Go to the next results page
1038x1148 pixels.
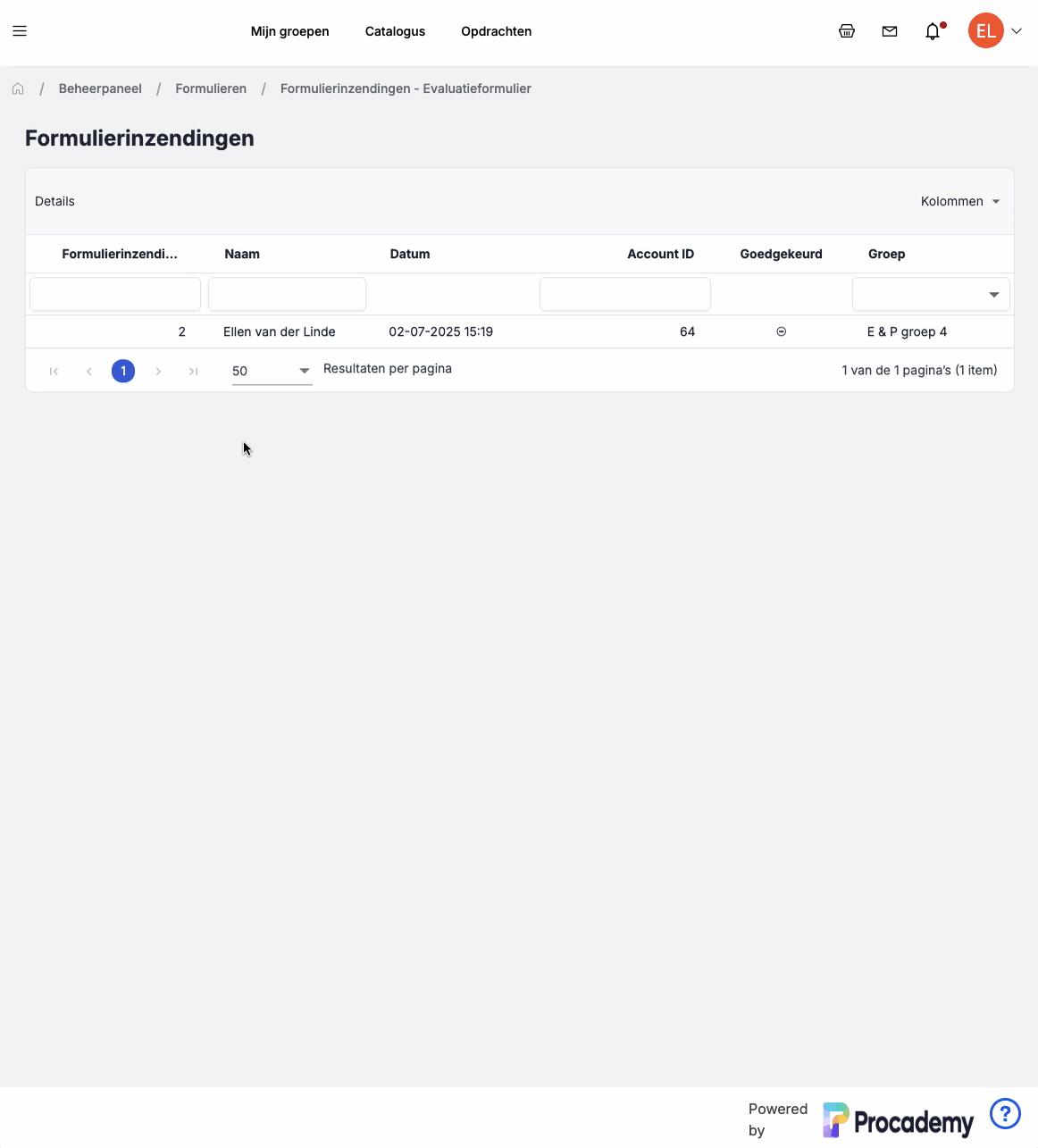tap(158, 371)
